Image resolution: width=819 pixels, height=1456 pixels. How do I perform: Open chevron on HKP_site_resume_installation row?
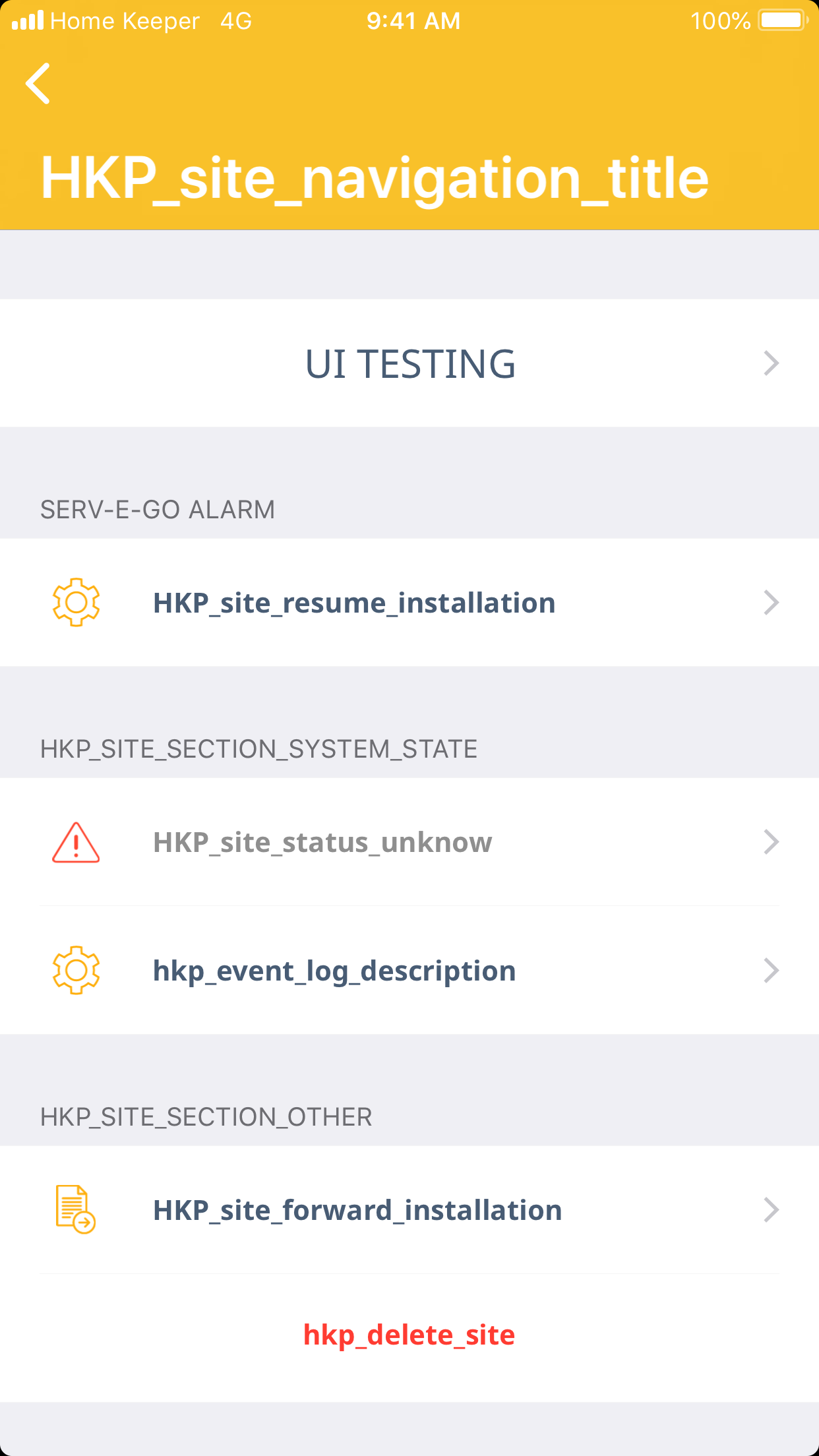coord(771,603)
